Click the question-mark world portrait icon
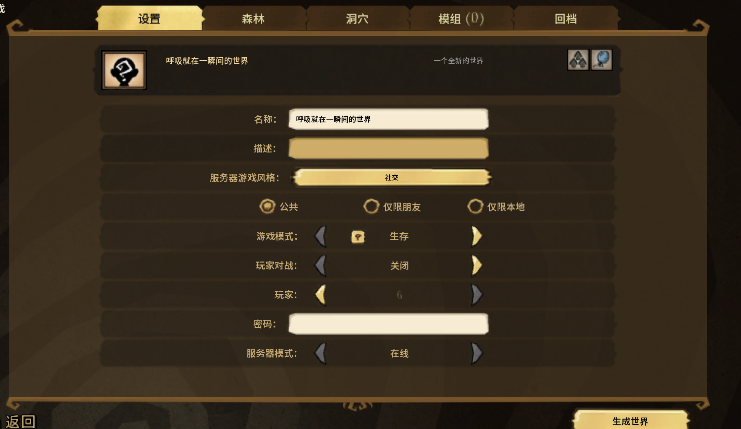This screenshot has width=741, height=429. [x=124, y=70]
